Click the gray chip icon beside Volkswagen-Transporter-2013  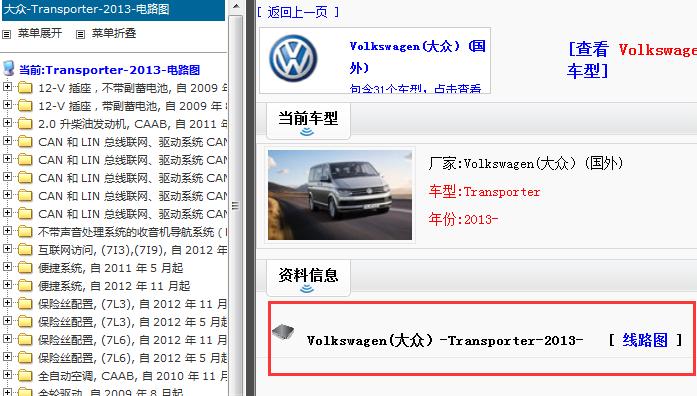(283, 332)
